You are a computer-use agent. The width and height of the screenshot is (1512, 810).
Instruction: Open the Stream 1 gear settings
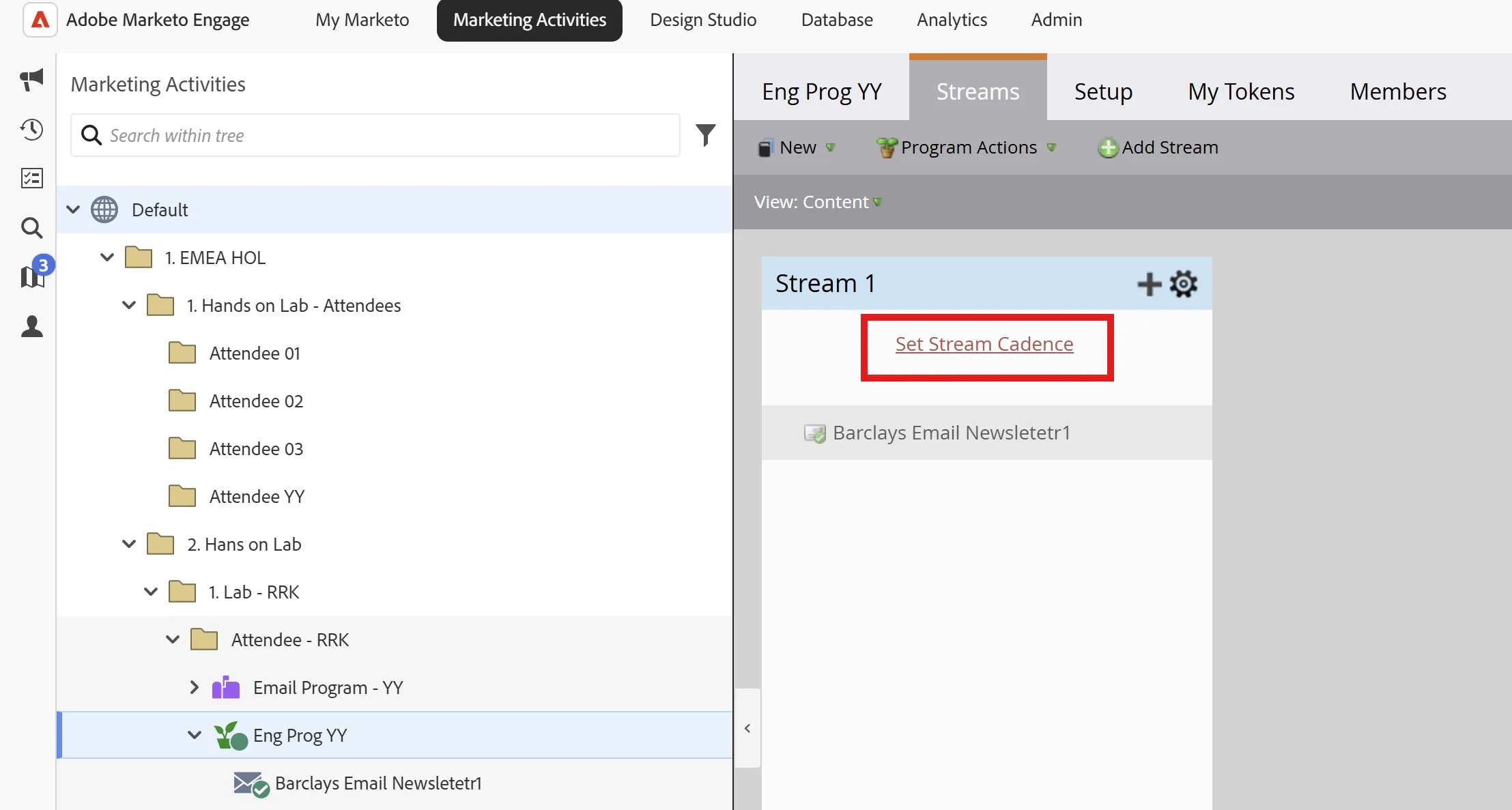pyautogui.click(x=1183, y=284)
